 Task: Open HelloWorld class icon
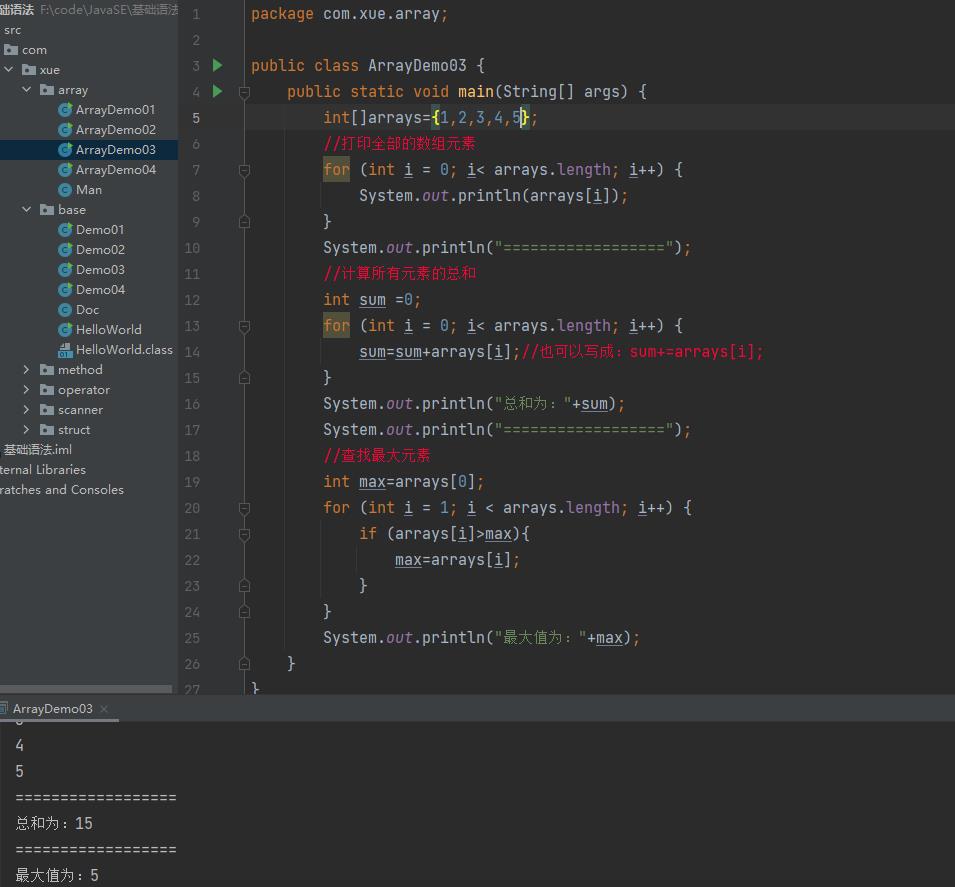point(65,330)
